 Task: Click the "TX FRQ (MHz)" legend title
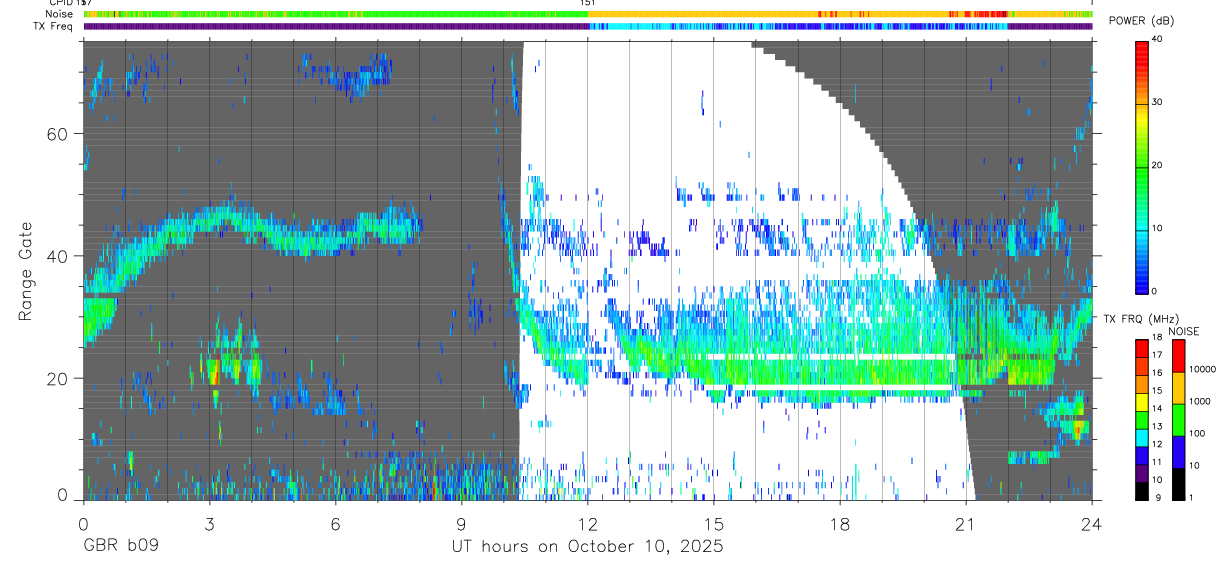[1141, 318]
